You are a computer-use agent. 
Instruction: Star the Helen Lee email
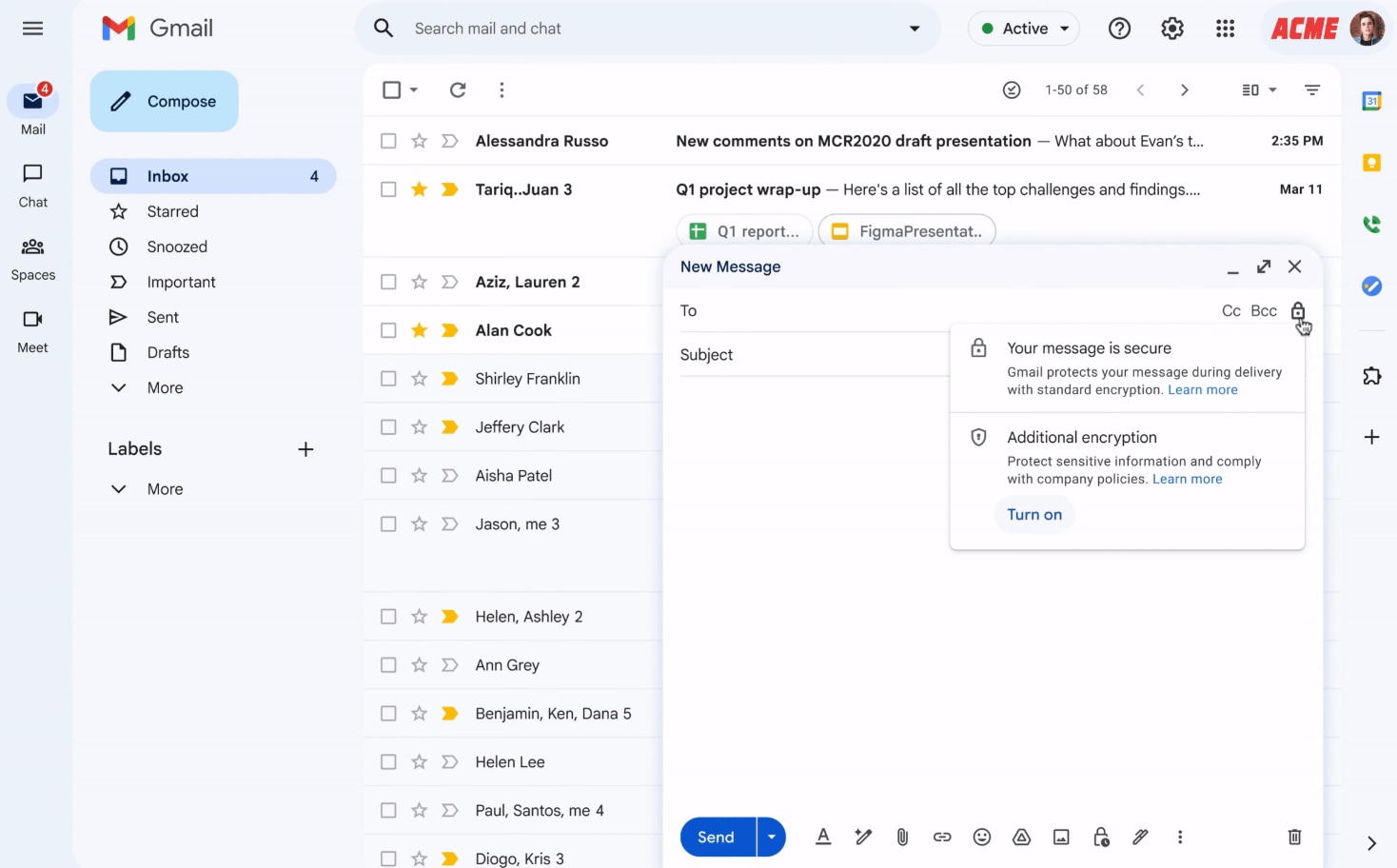[x=419, y=761]
